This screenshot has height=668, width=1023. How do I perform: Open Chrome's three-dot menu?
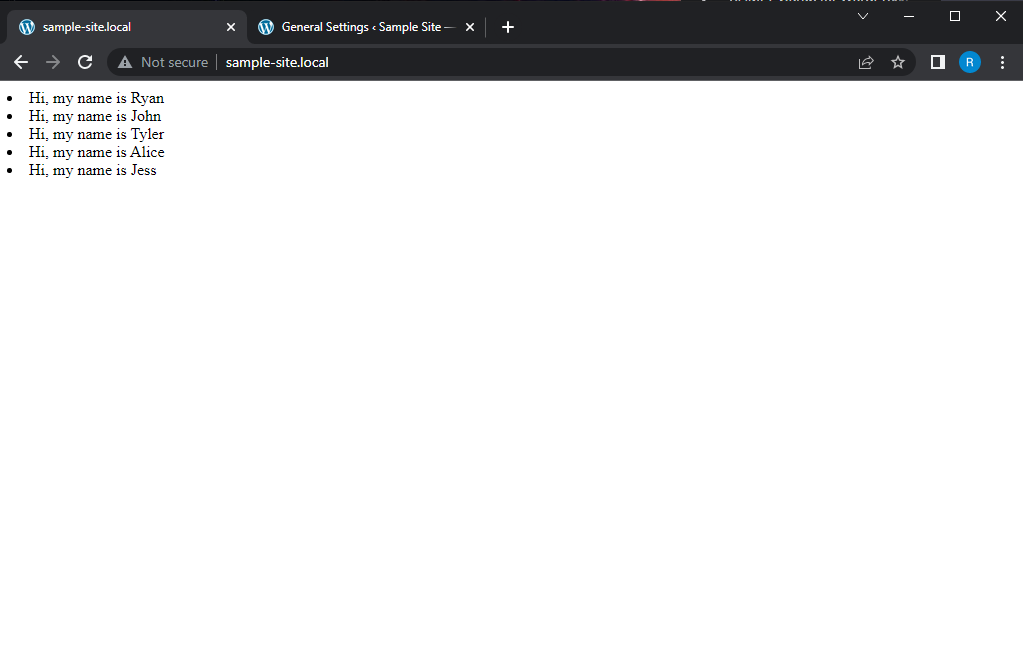[1002, 63]
